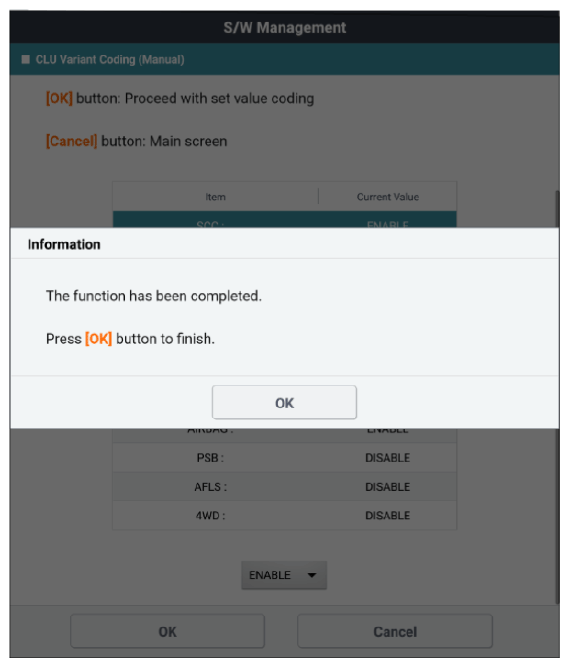Click the dropdown arrow next to ENABLE
This screenshot has width=569, height=667.
(x=312, y=575)
